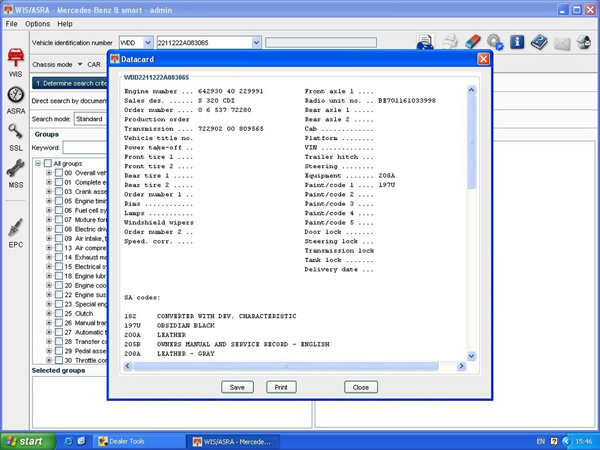Click datacard horizontal scrollbar thumb
This screenshot has width=600, height=450.
point(285,366)
